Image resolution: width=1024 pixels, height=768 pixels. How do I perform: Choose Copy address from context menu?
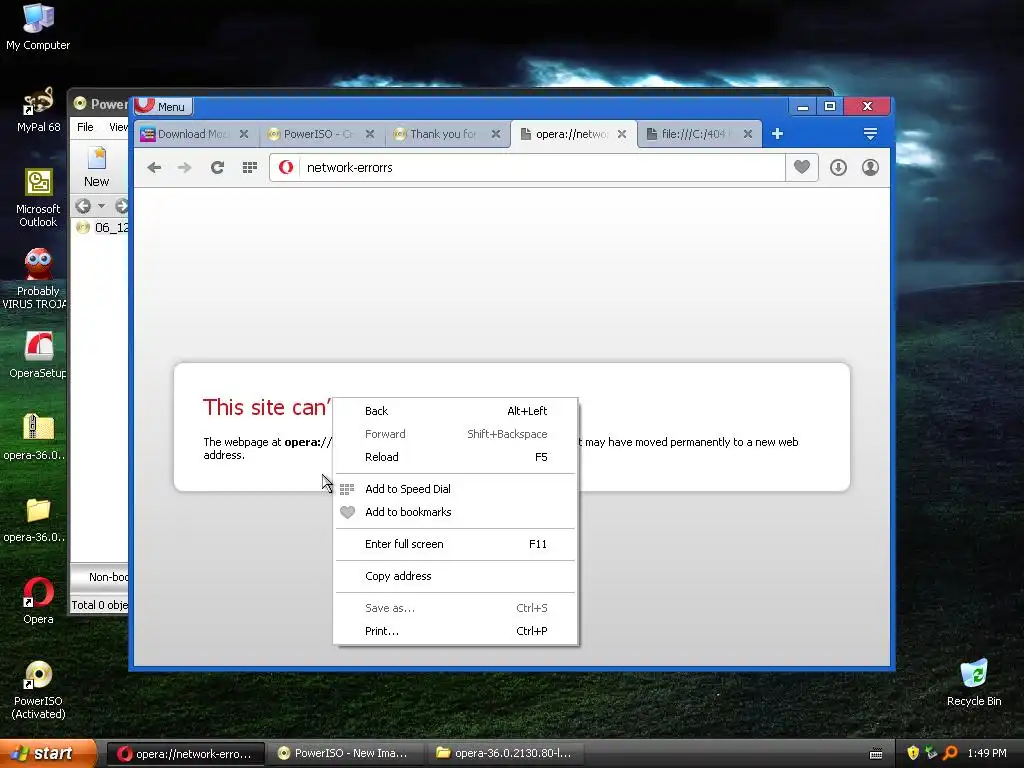click(455, 576)
